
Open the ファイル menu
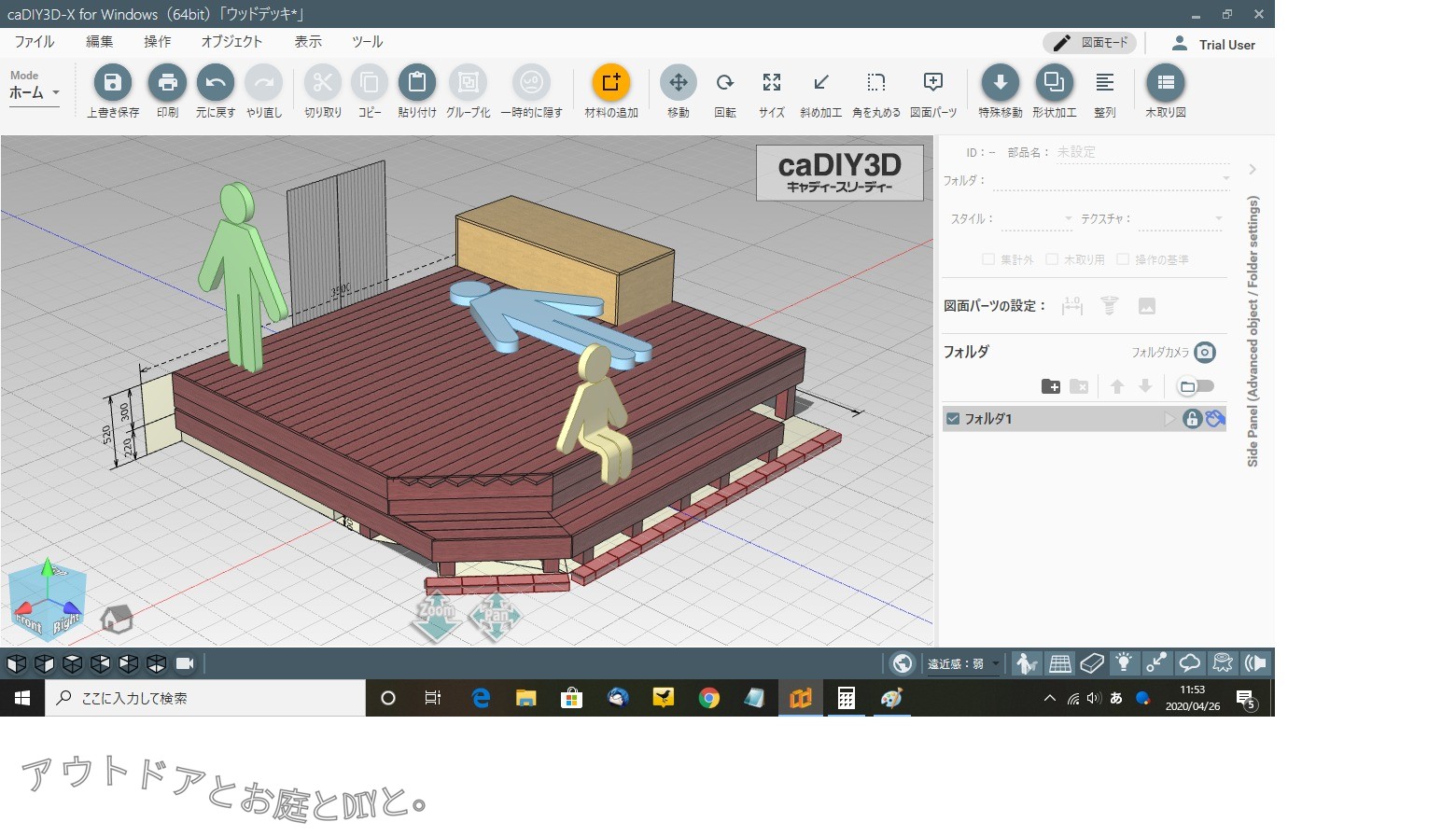pyautogui.click(x=35, y=42)
